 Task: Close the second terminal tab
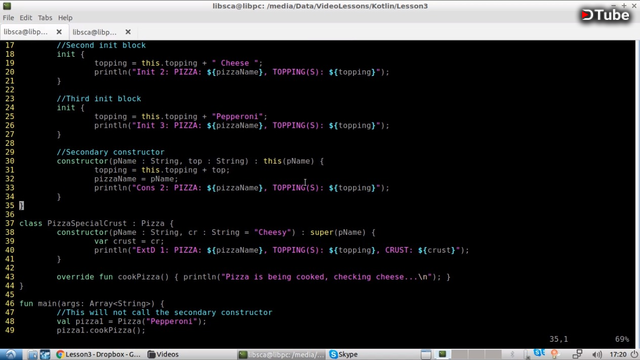click(128, 32)
